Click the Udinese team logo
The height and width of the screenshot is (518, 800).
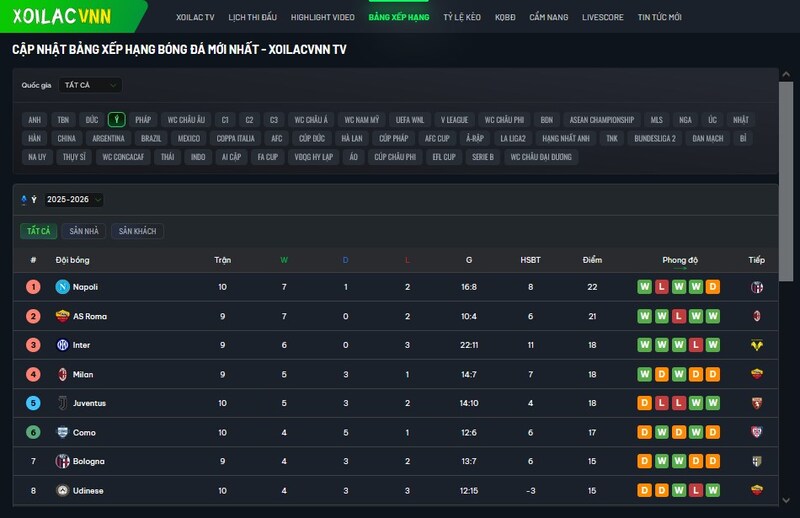point(62,490)
